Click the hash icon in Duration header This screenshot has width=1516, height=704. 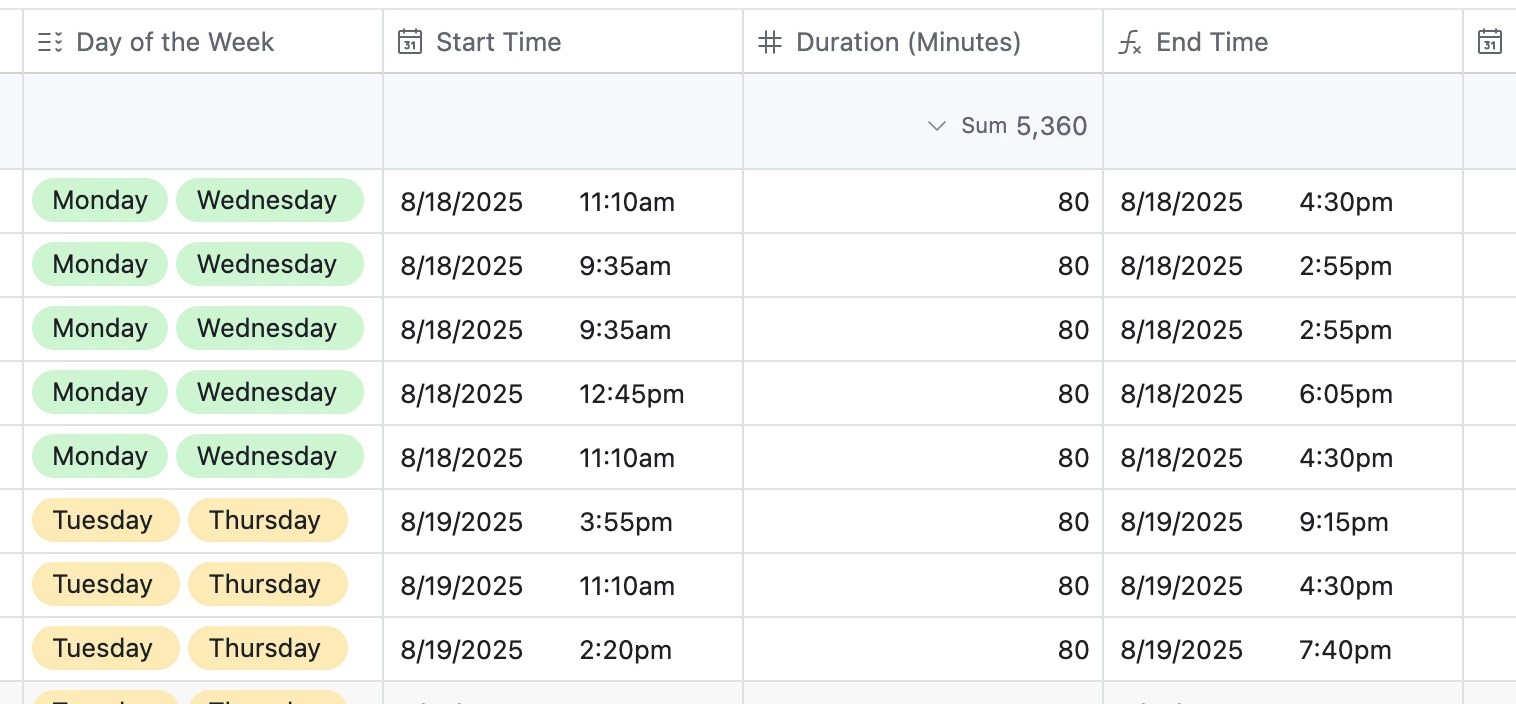pyautogui.click(x=769, y=42)
